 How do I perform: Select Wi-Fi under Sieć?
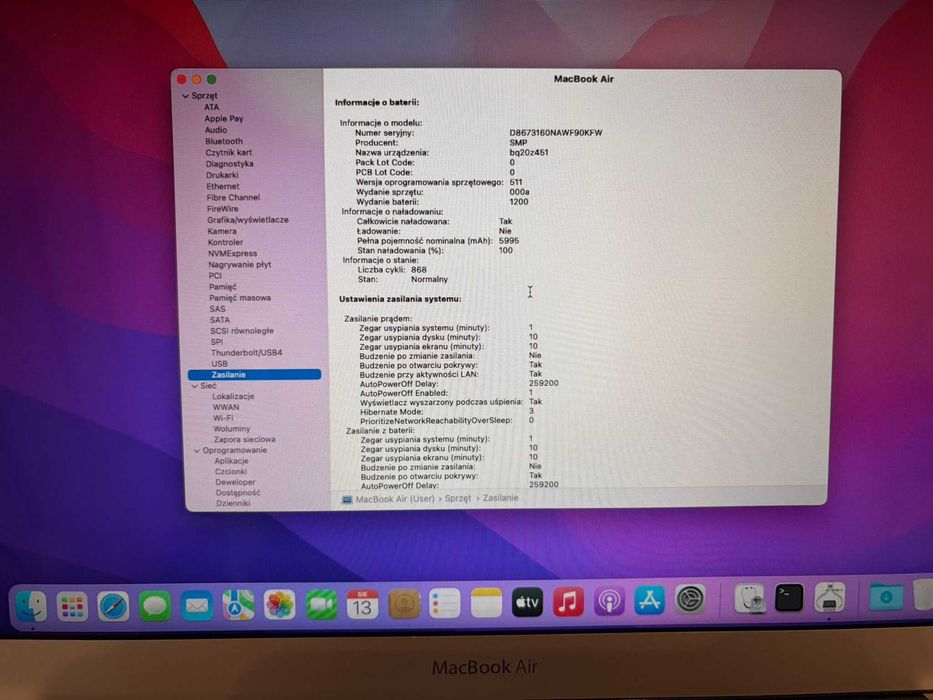[223, 418]
